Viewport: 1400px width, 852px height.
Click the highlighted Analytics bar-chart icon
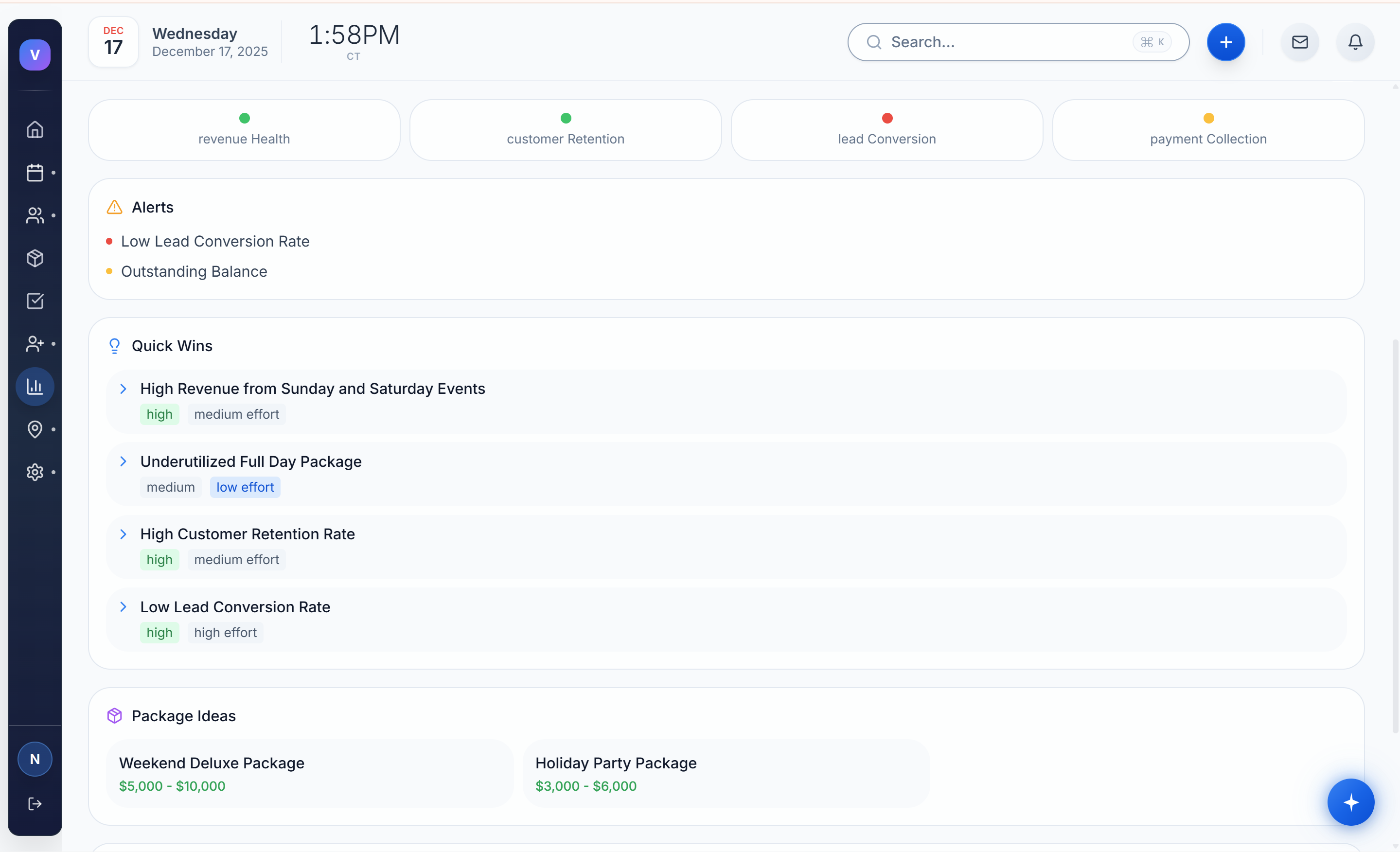point(35,387)
